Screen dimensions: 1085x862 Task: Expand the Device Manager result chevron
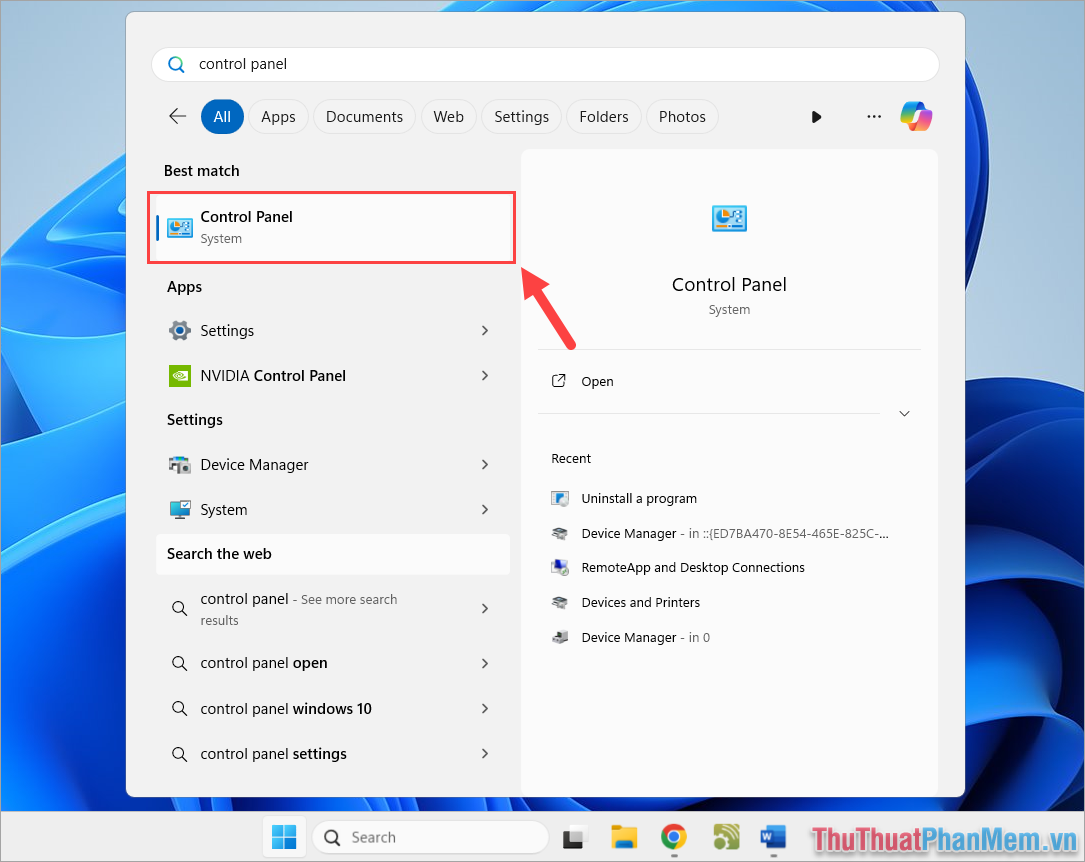(485, 465)
